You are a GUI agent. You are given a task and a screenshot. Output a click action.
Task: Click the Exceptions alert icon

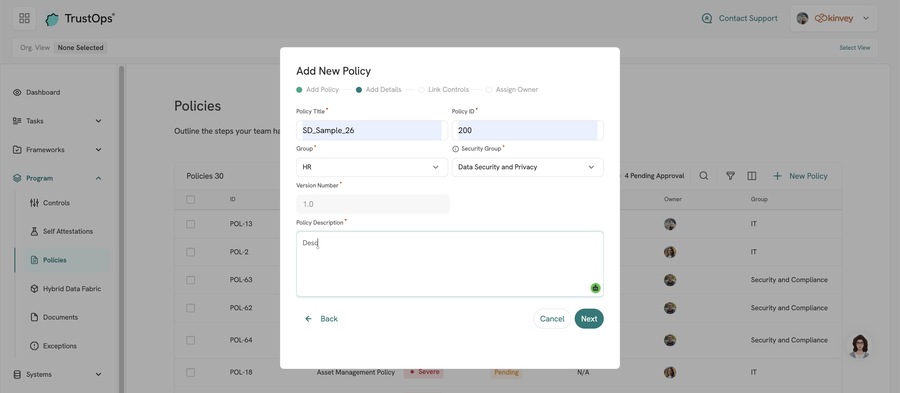pos(34,346)
